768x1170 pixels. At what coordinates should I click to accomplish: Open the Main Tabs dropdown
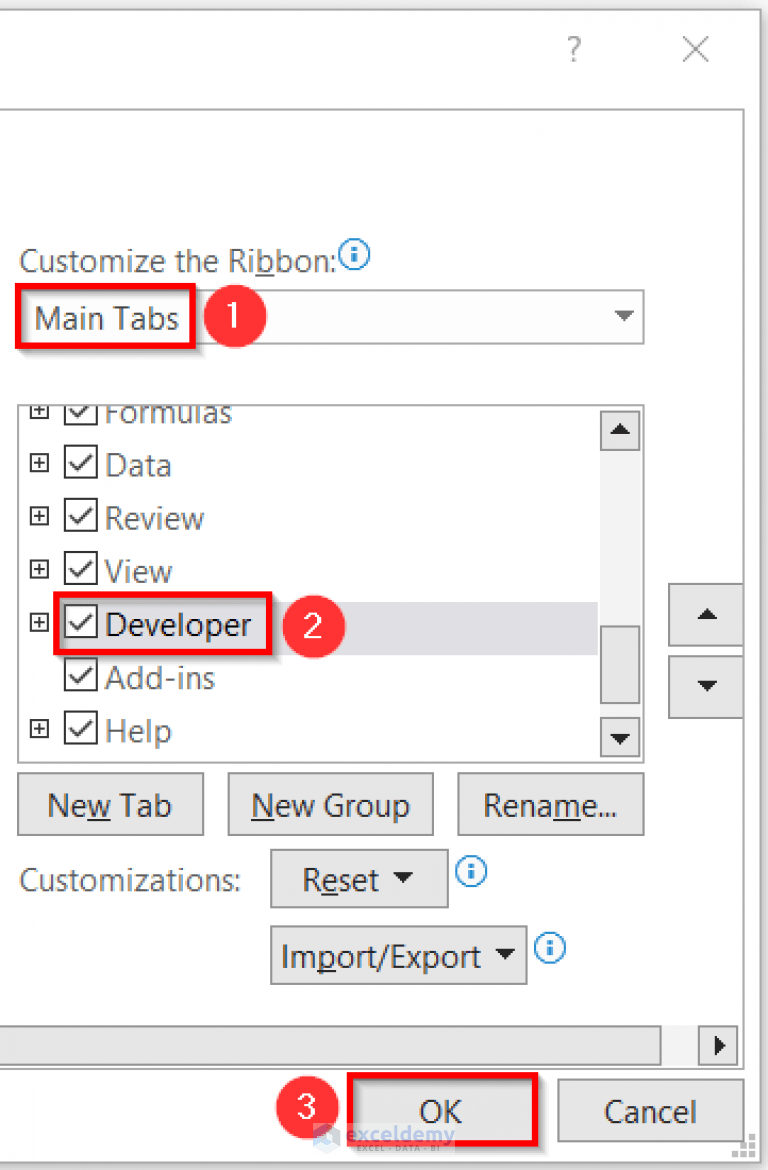coord(624,317)
